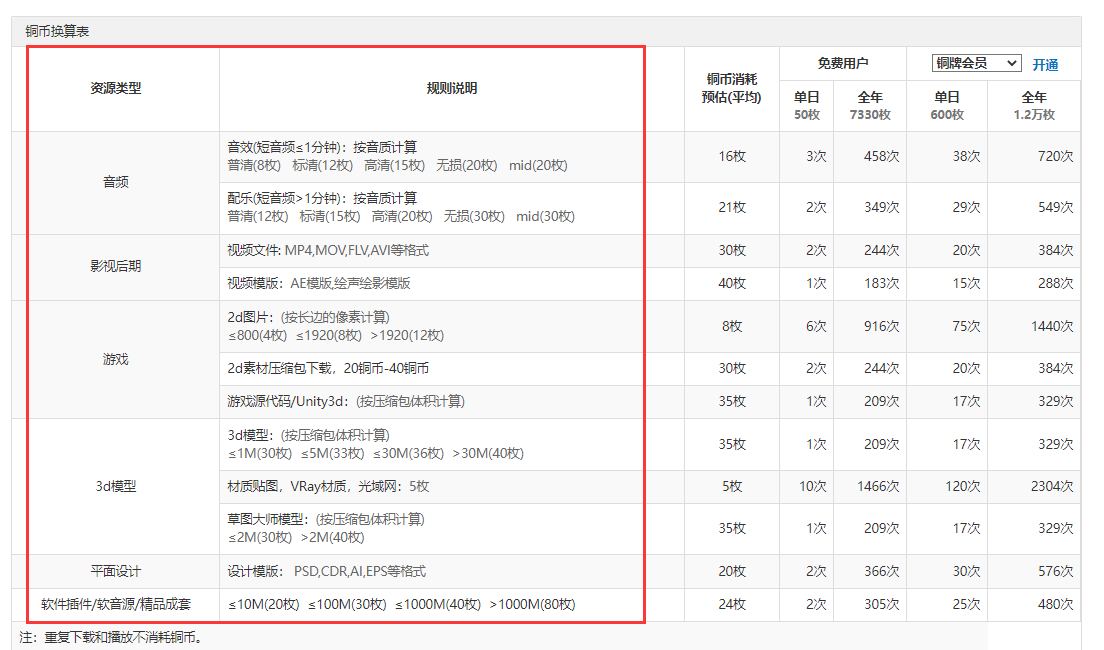Viewport: 1104px width, 650px height.
Task: Click the 24枚 average cost cell
Action: click(732, 604)
